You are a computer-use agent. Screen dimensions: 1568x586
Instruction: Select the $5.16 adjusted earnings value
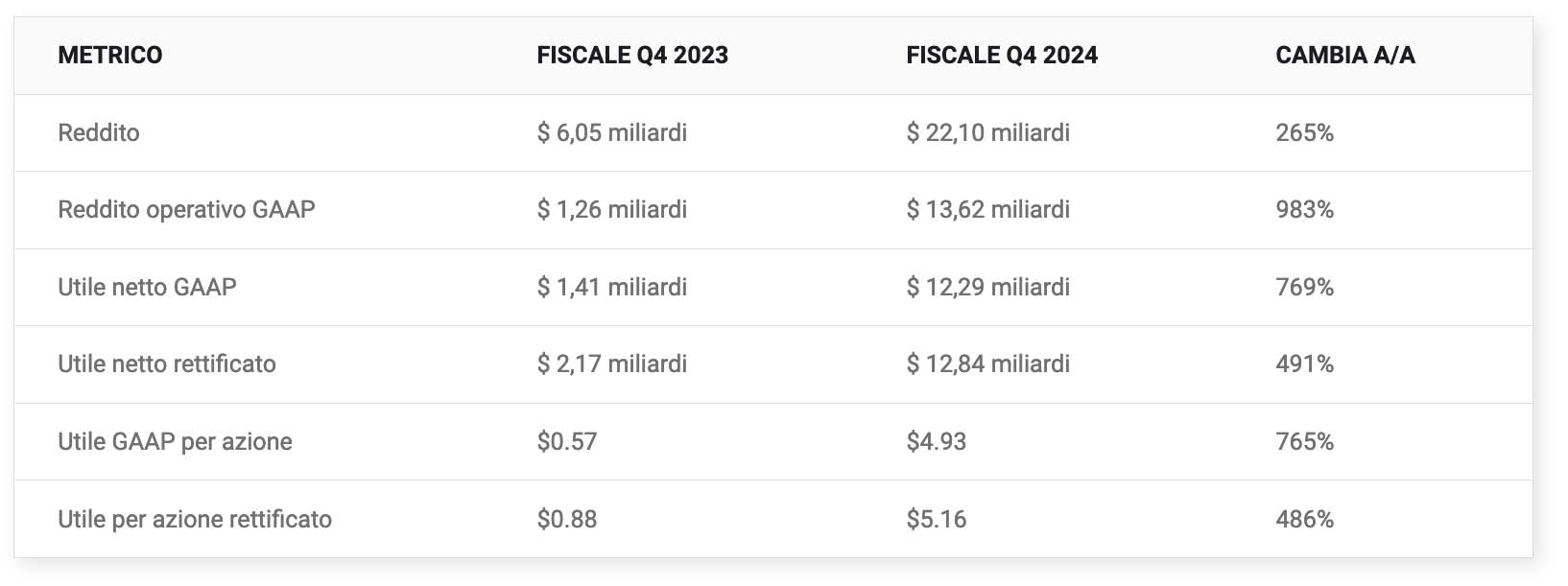pyautogui.click(x=937, y=520)
